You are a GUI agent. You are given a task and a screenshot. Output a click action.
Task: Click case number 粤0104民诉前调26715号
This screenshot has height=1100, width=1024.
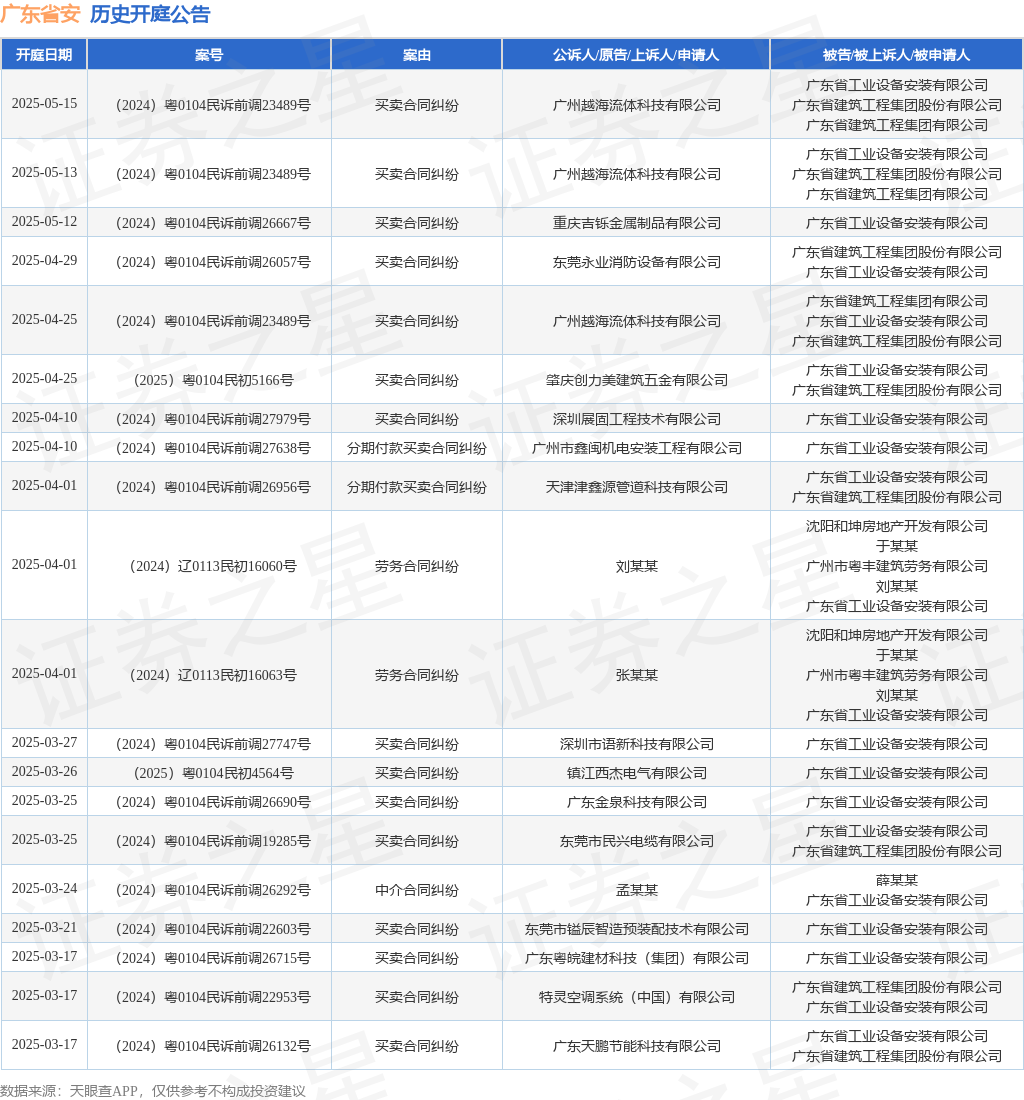213,958
